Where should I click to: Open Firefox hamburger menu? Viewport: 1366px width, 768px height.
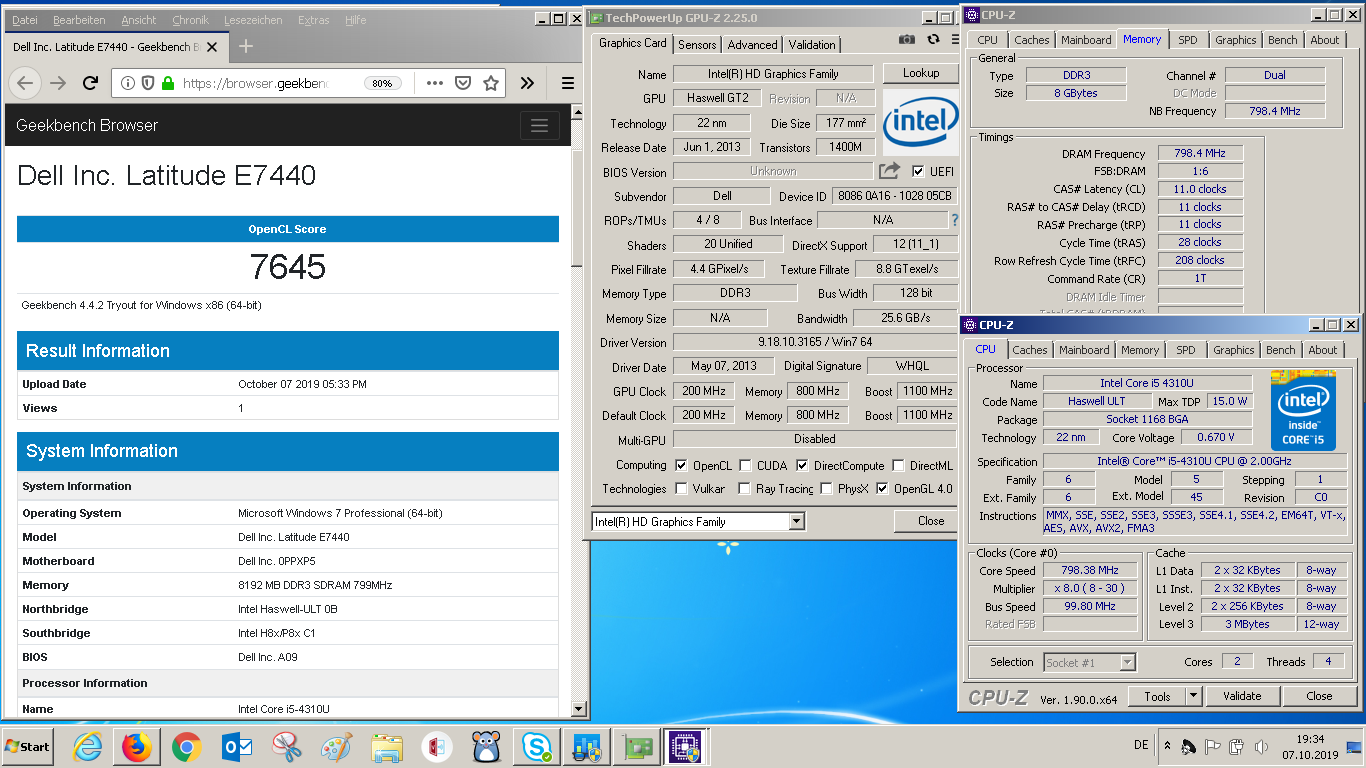567,83
